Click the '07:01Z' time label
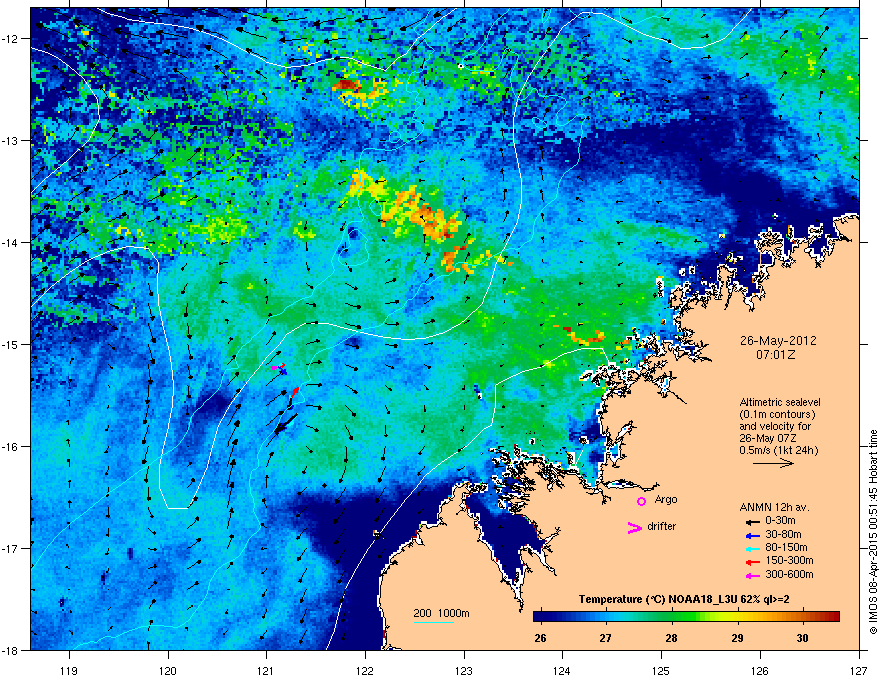Screen dimensions: 880x680 [x=776, y=355]
